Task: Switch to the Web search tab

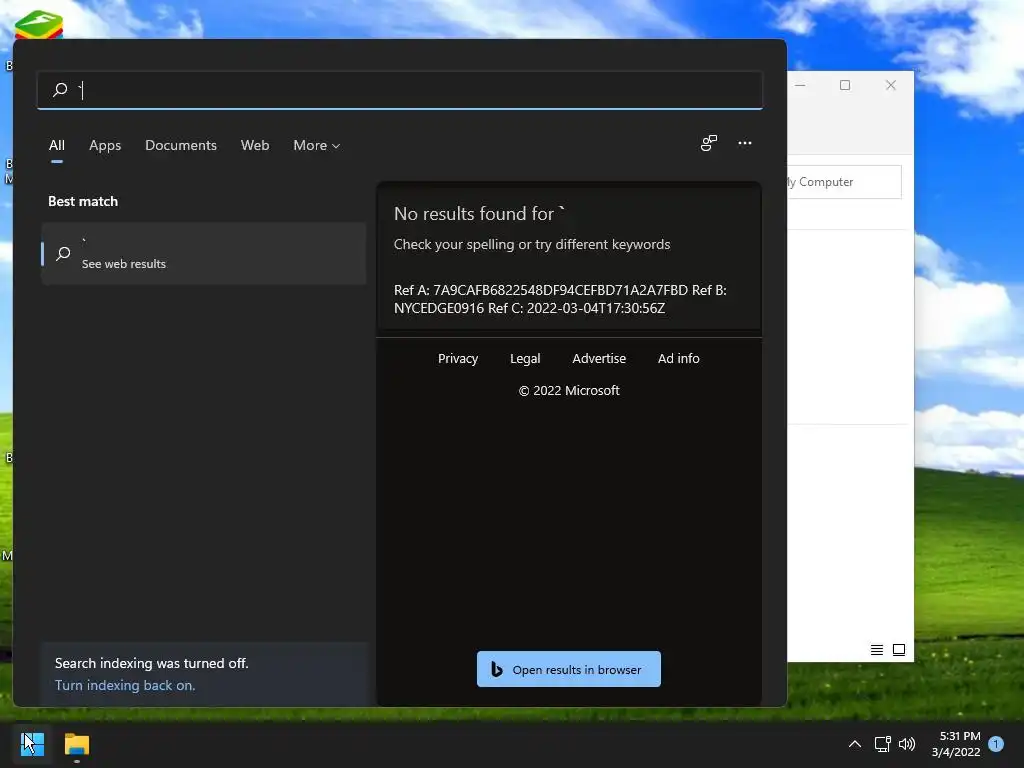Action: 255,145
